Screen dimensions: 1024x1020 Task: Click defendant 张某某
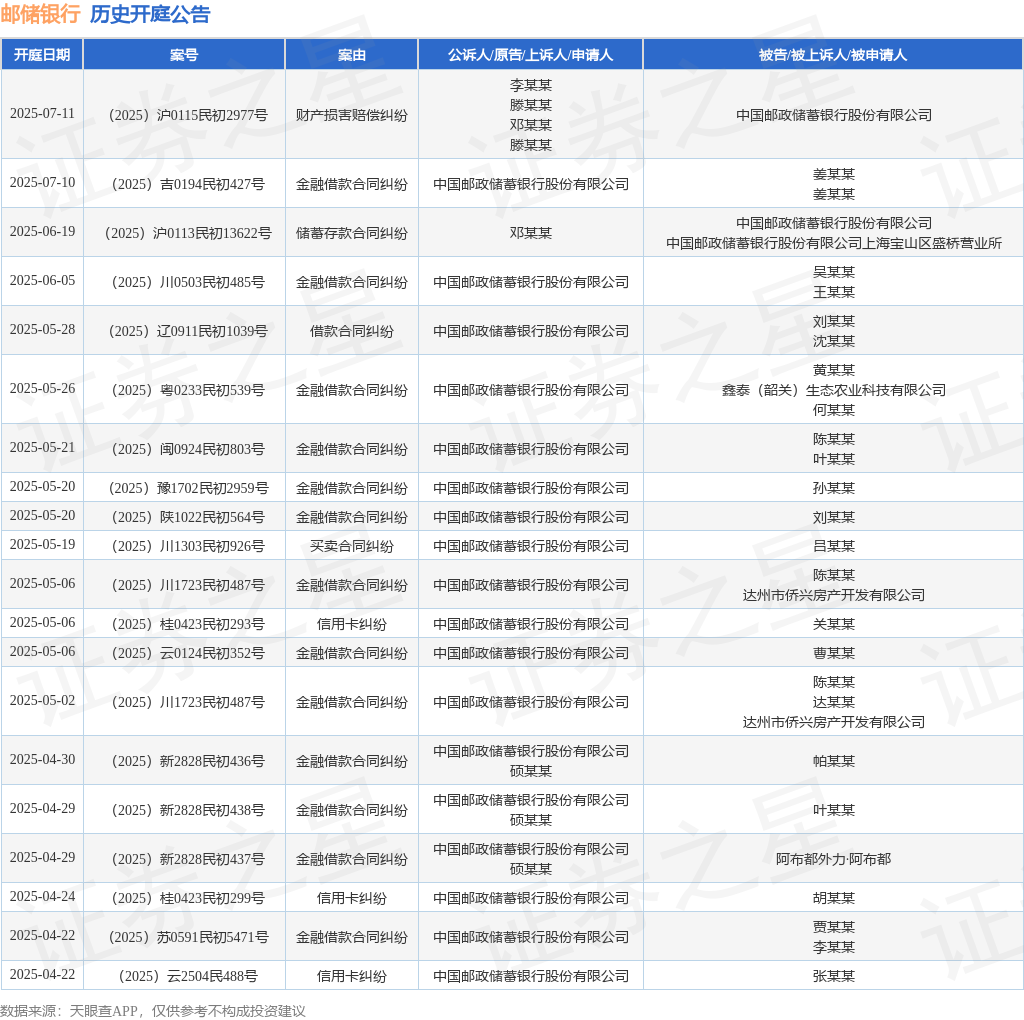point(834,976)
